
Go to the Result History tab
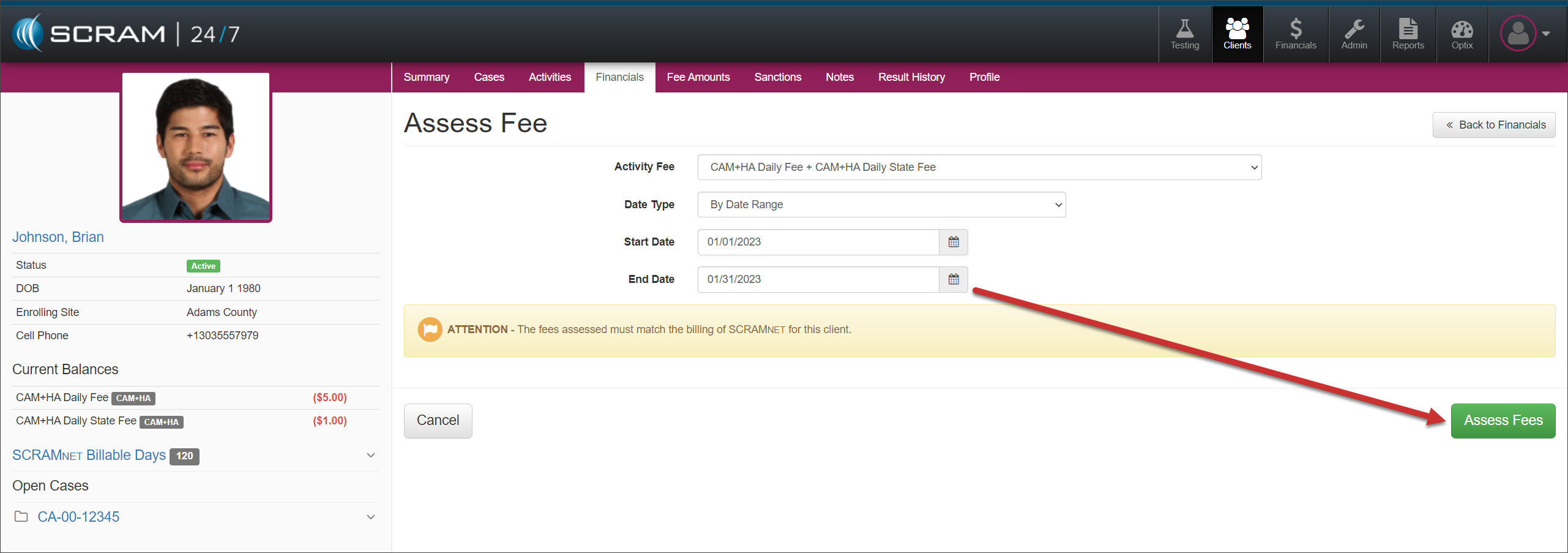911,77
